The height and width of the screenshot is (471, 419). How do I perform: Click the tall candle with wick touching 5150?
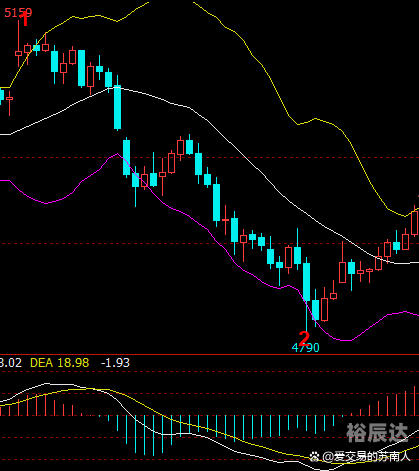pos(19,53)
